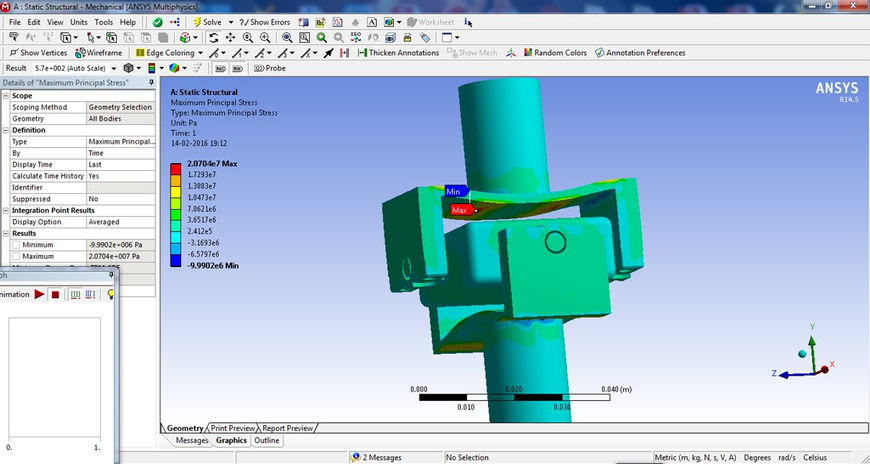This screenshot has width=870, height=464.
Task: Collapse the Integration Point Results section
Action: (6, 210)
